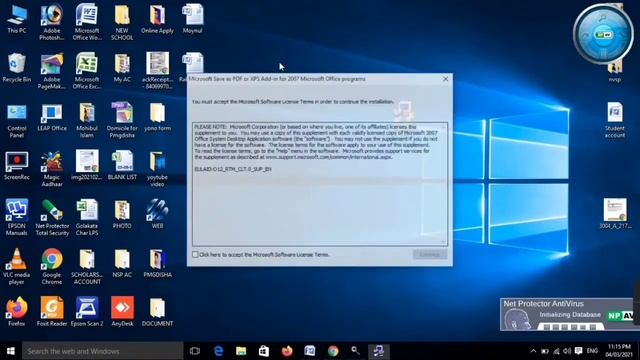Click the magnifier app in the taskbar
This screenshot has width=640, height=360.
tap(355, 351)
